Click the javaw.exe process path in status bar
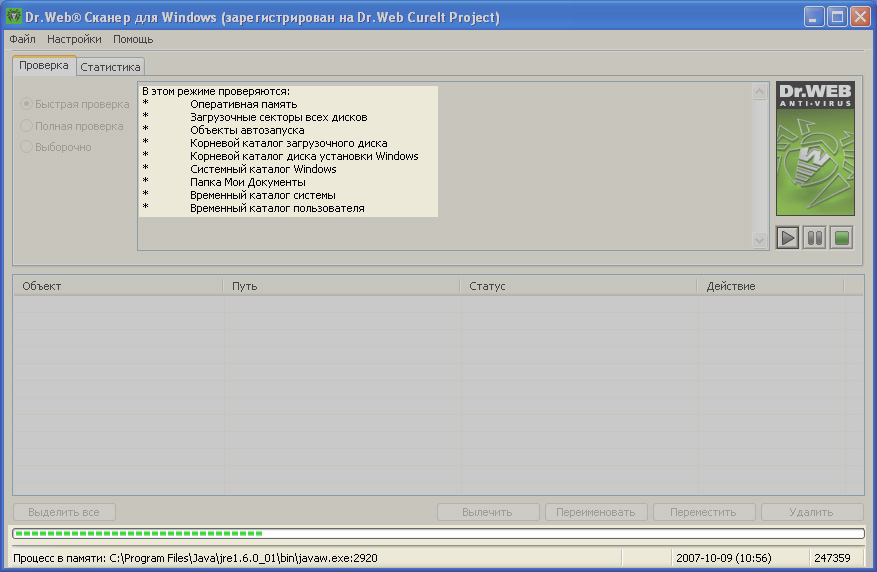Screen dimensions: 877x572 pos(243,558)
